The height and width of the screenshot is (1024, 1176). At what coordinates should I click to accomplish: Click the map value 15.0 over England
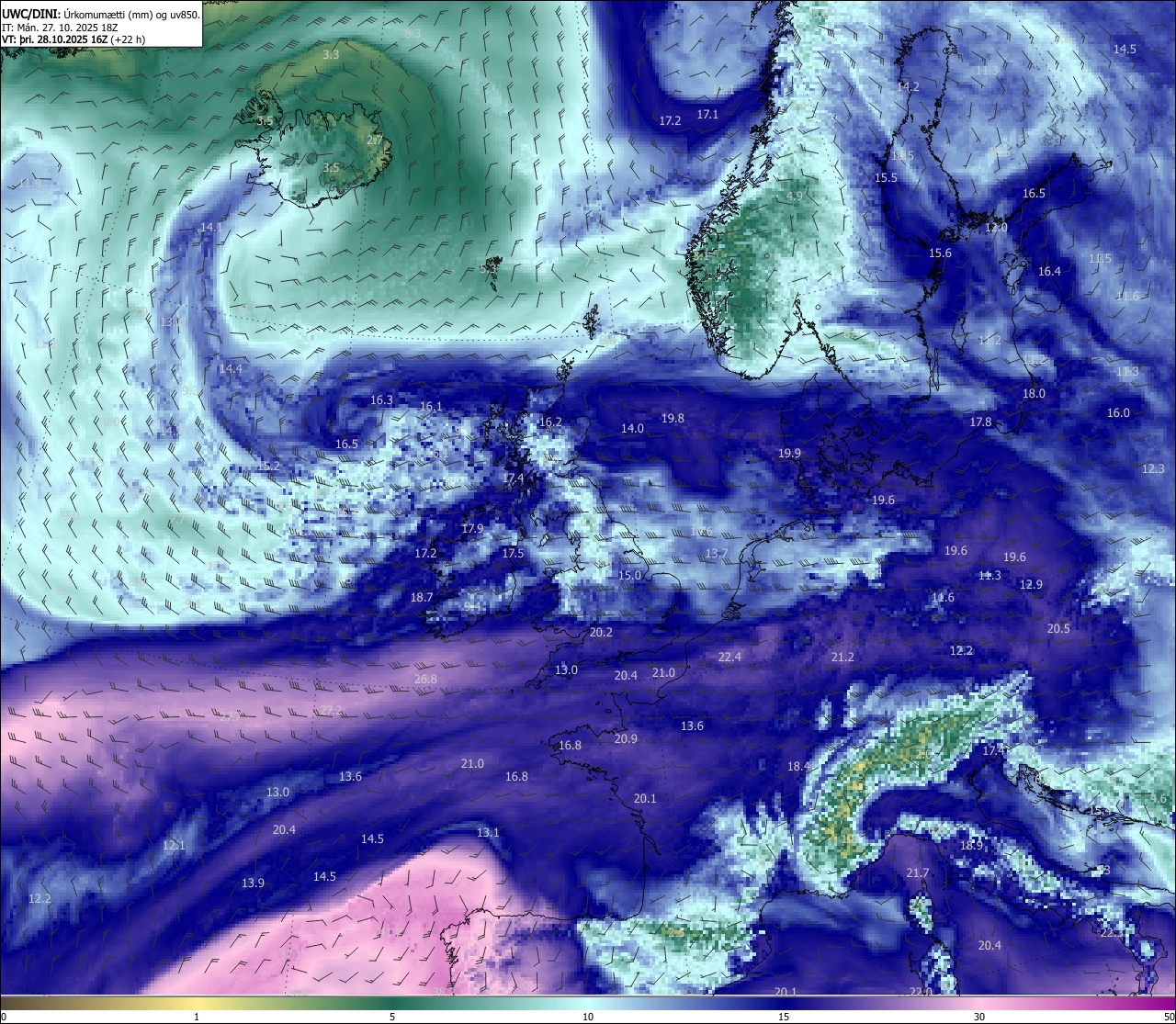[x=629, y=576]
